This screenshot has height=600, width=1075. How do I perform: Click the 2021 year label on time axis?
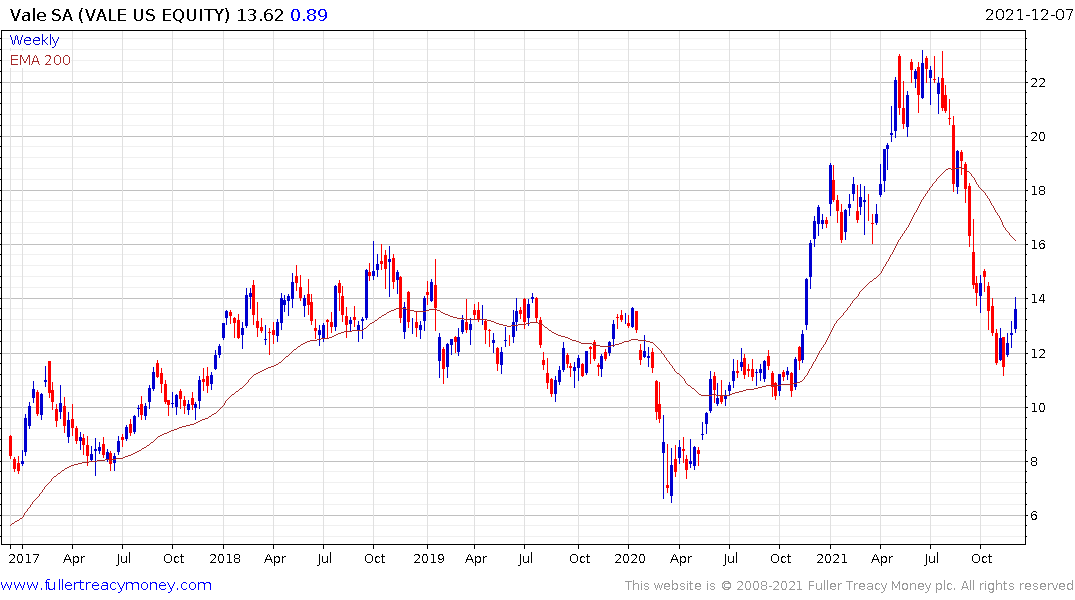pyautogui.click(x=832, y=558)
